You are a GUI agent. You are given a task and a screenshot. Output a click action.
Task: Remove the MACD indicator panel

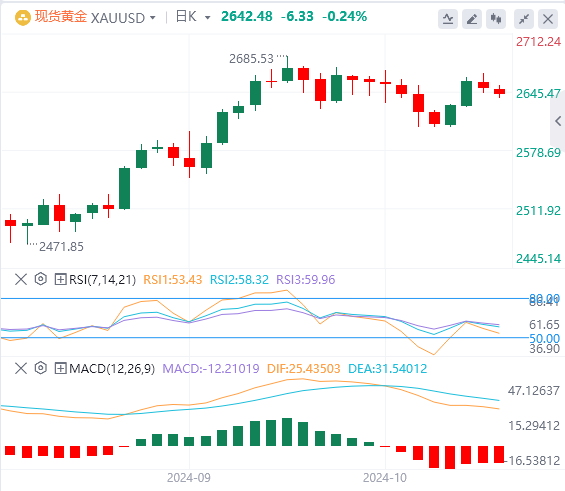click(21, 368)
